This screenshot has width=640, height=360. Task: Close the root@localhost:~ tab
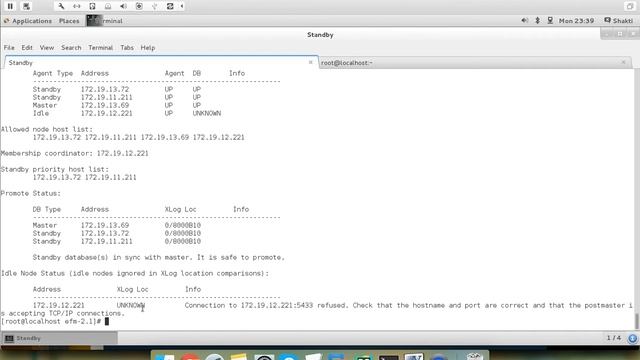pos(624,62)
